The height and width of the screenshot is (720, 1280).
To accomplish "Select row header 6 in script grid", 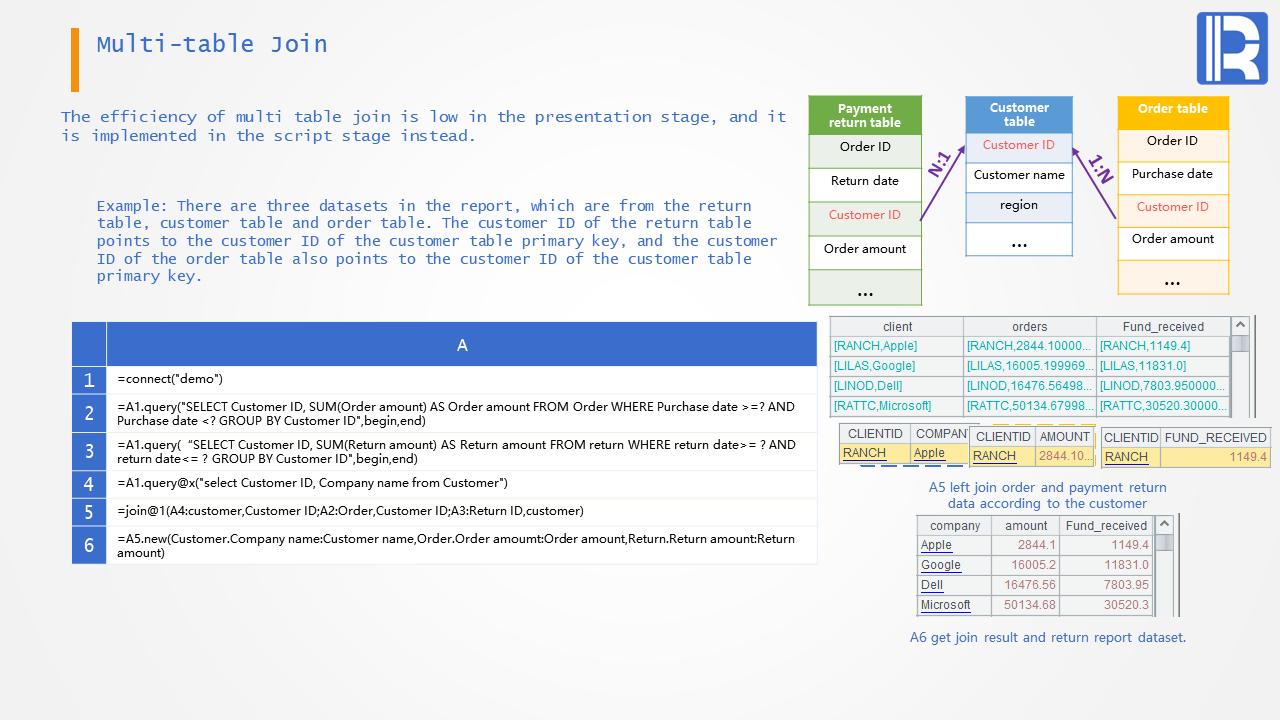I will (x=89, y=545).
